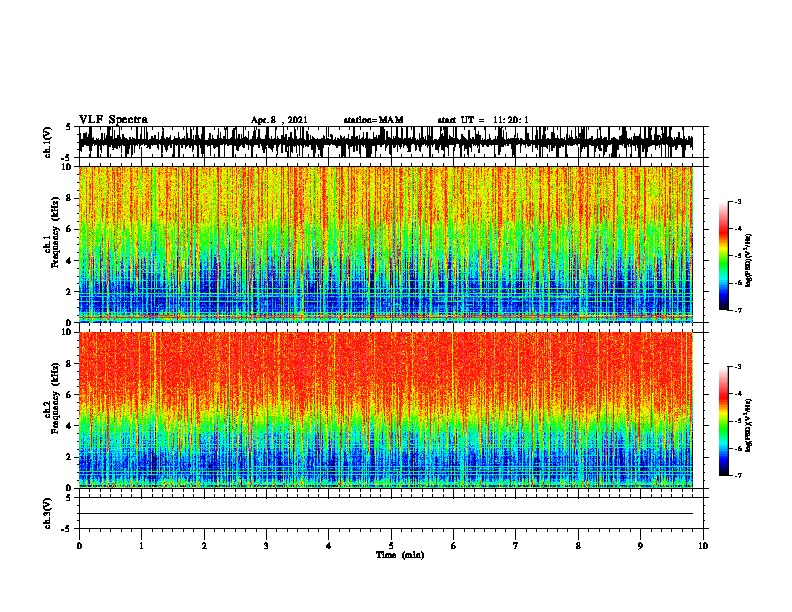Click the ch.2 frequency axis '6' tick

pos(70,394)
